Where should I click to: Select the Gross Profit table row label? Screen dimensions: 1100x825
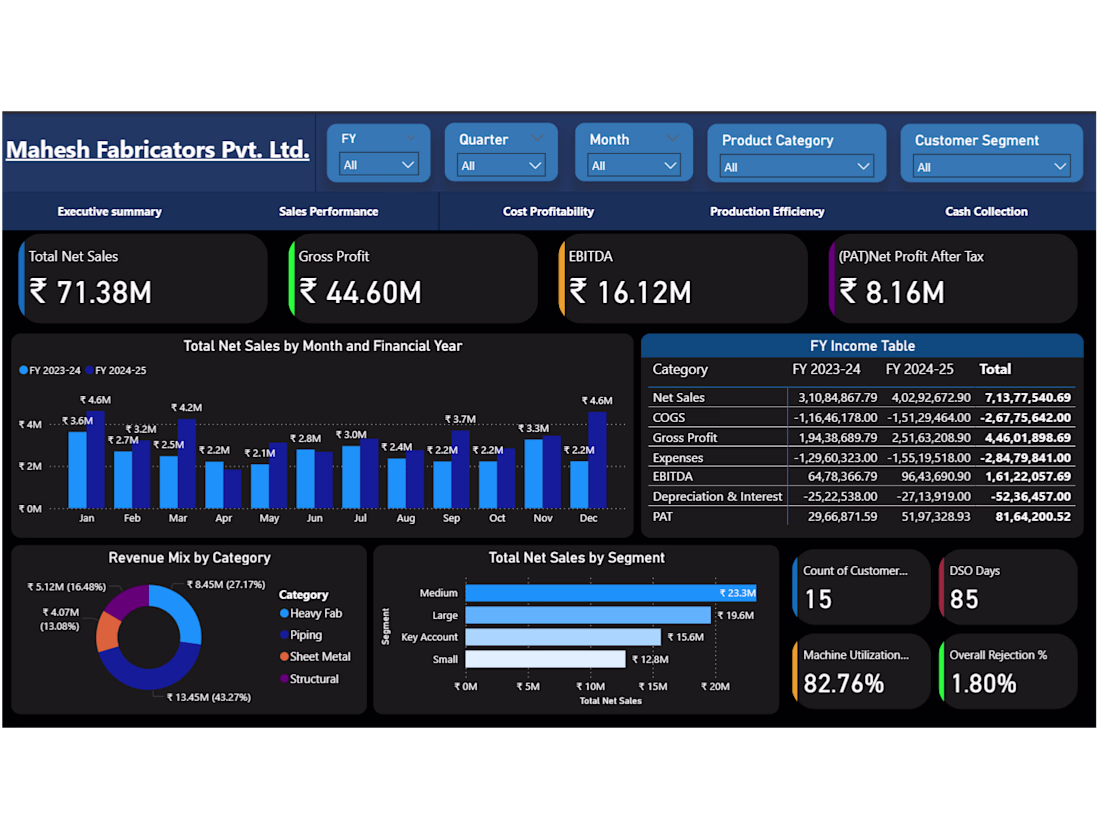[685, 438]
